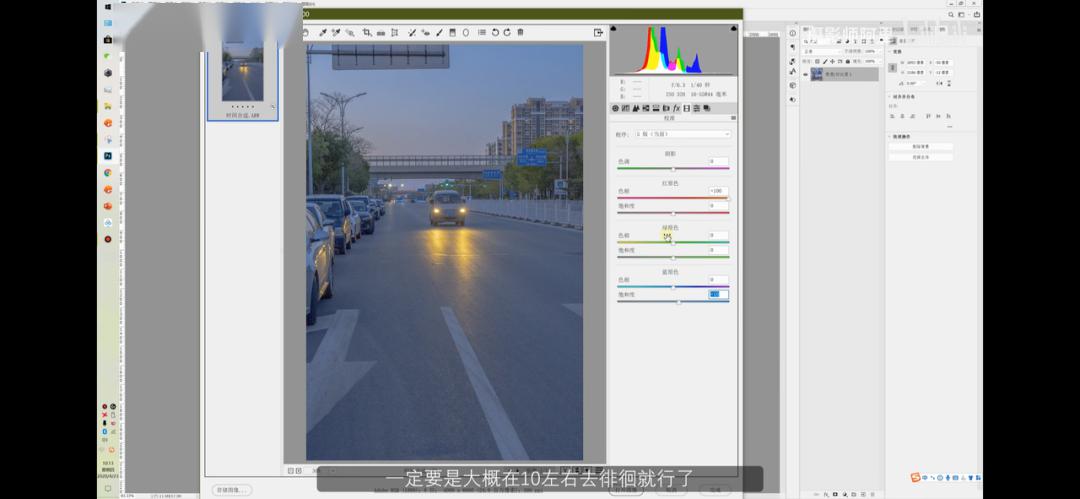Click the red record app taskbar icon
Viewport: 1080px width, 499px height.
108,239
